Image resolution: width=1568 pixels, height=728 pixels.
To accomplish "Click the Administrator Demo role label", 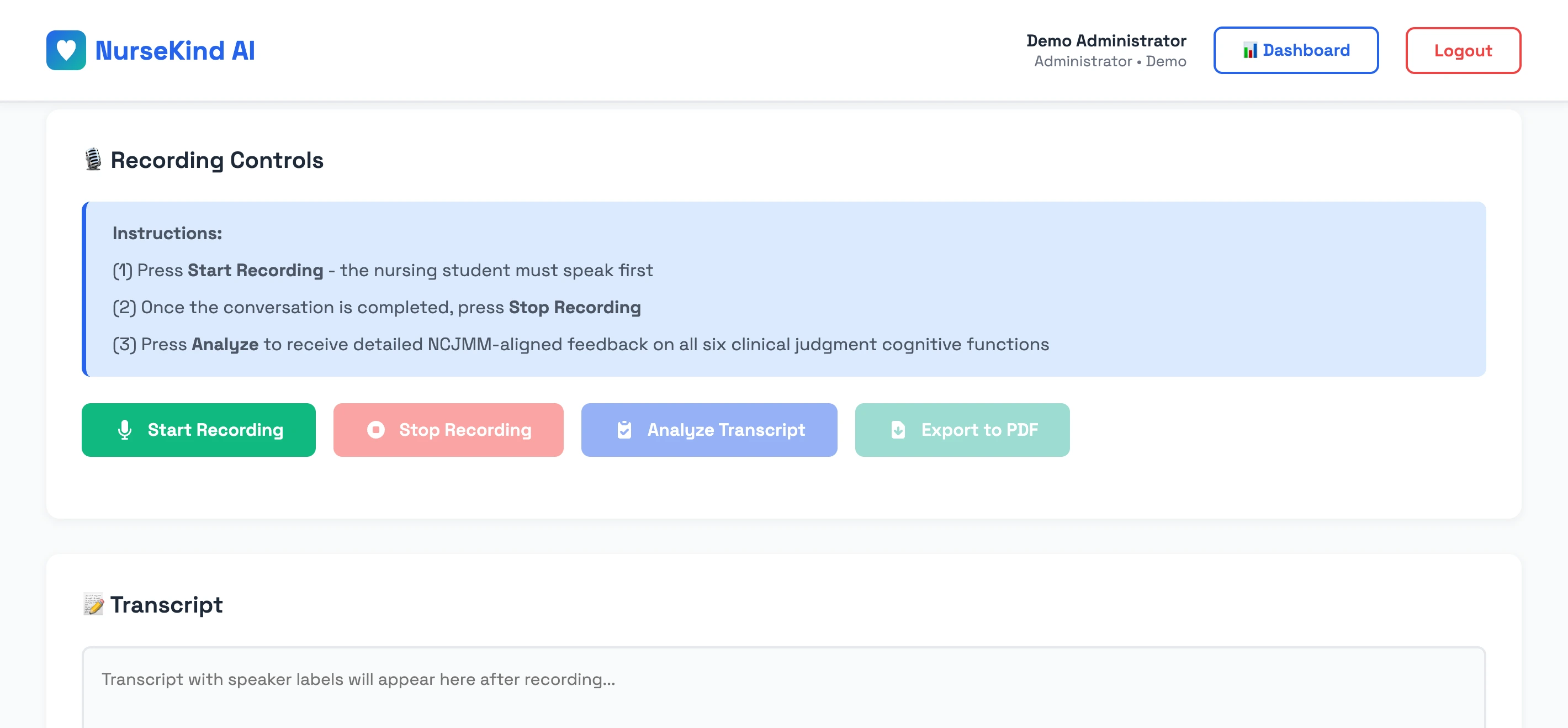I will click(1109, 61).
